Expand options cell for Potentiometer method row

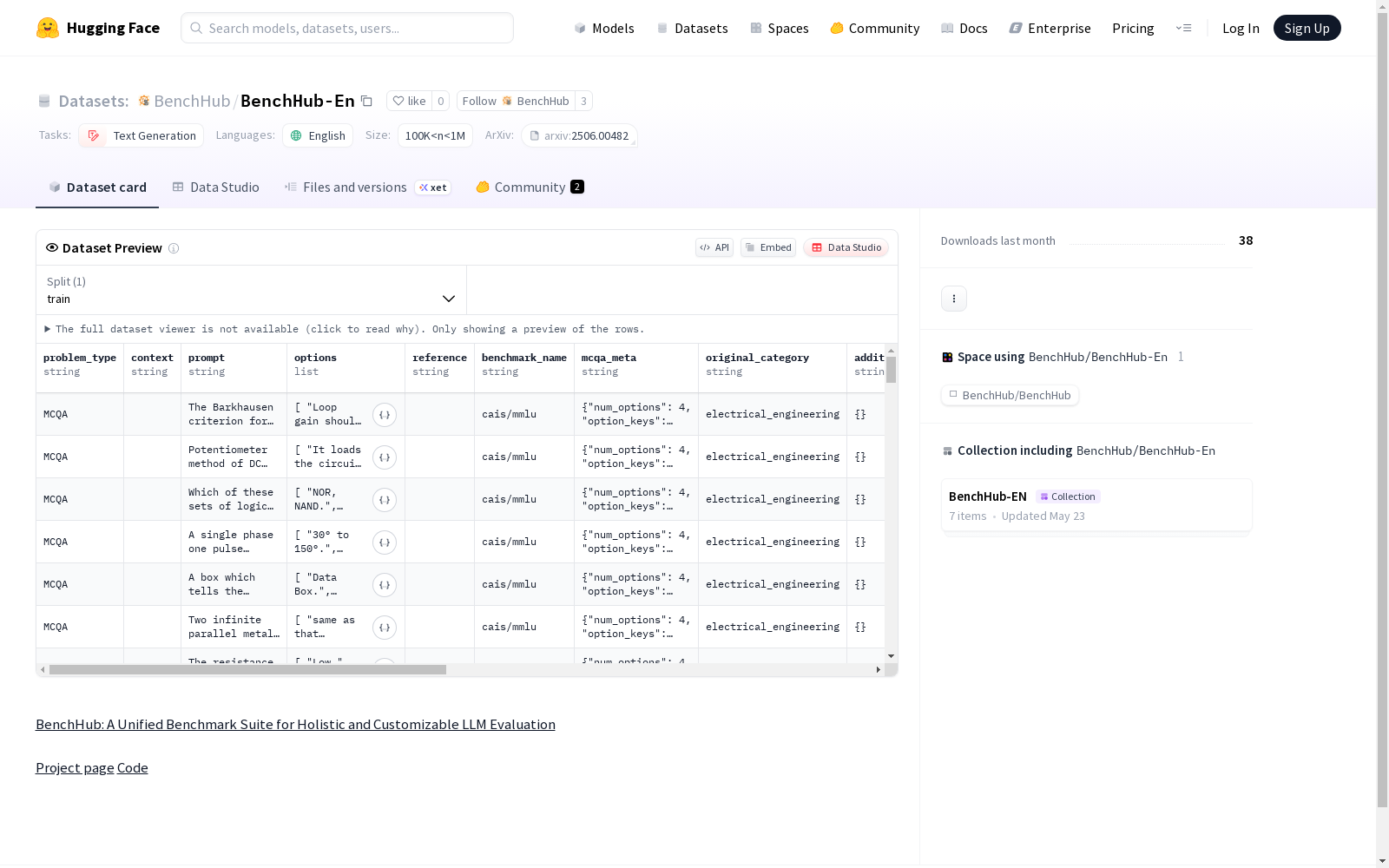(x=385, y=457)
